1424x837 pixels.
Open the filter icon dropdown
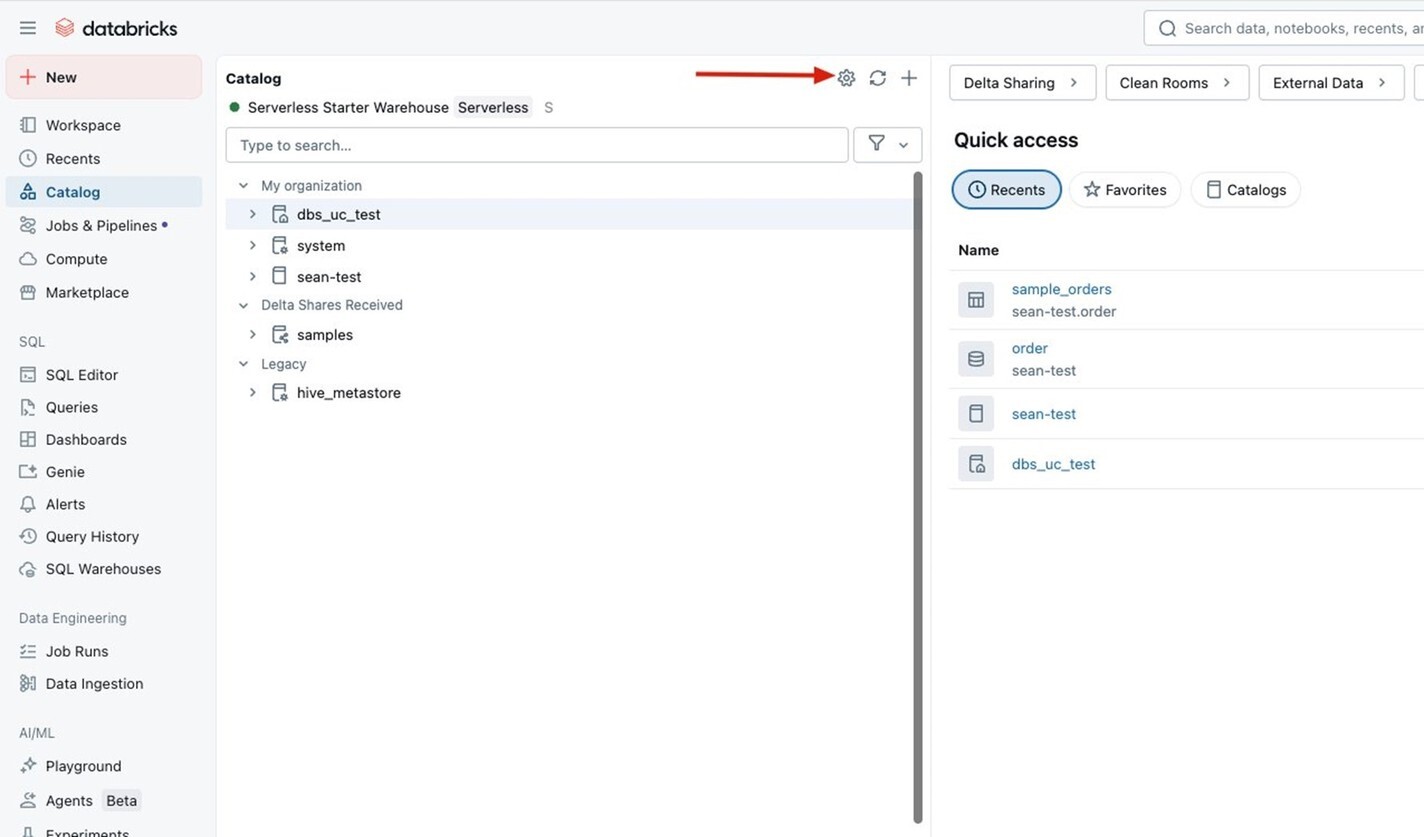pyautogui.click(x=887, y=145)
